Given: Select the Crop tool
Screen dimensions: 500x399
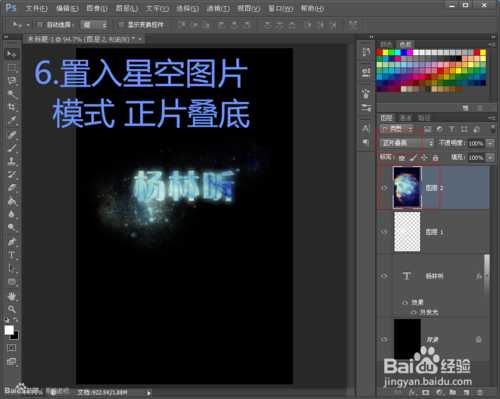Looking at the screenshot, I should (x=12, y=107).
